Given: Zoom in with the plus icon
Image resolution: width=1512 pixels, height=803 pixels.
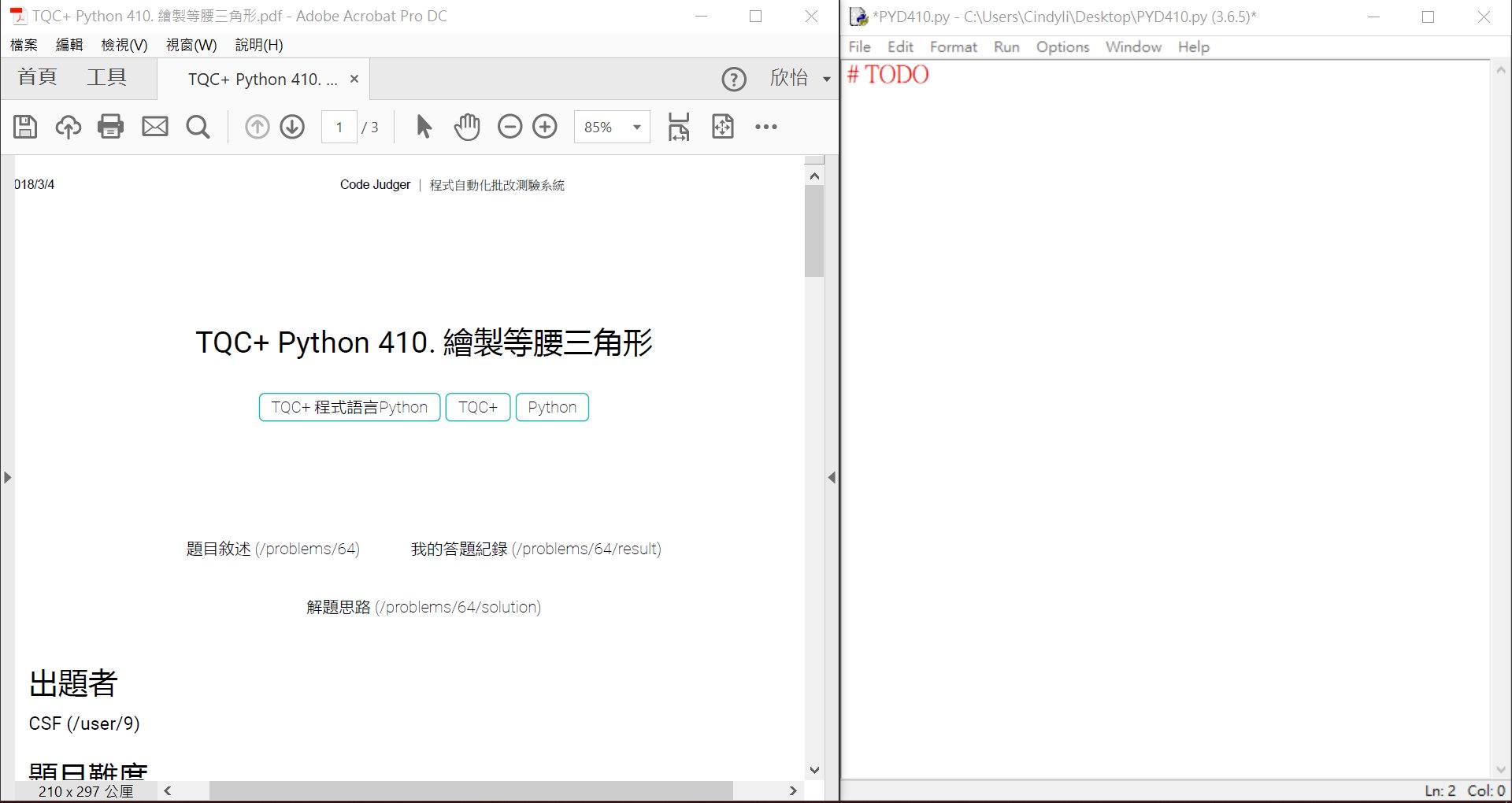Looking at the screenshot, I should pyautogui.click(x=545, y=127).
